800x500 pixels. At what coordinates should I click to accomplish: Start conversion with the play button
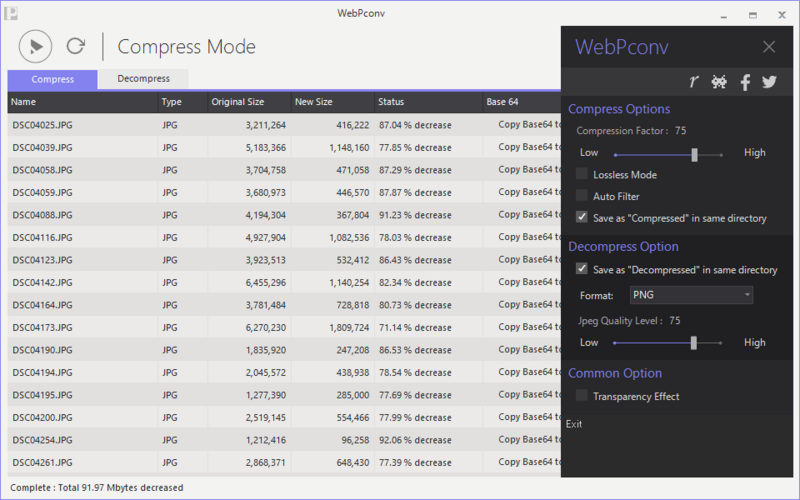pyautogui.click(x=35, y=46)
